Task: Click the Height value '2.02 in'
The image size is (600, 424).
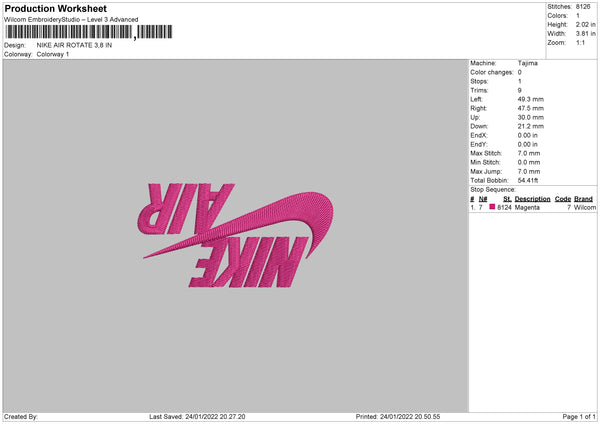Action: point(585,24)
